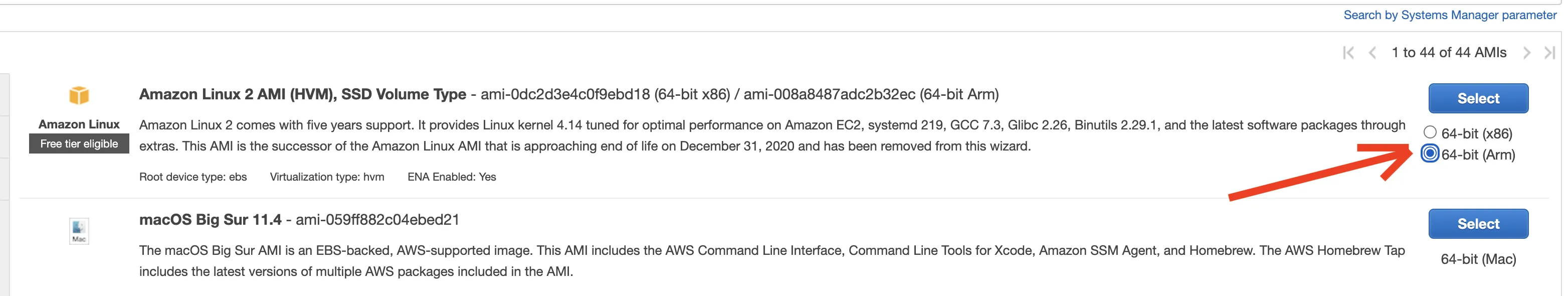Click the Free tier eligible badge

(79, 144)
